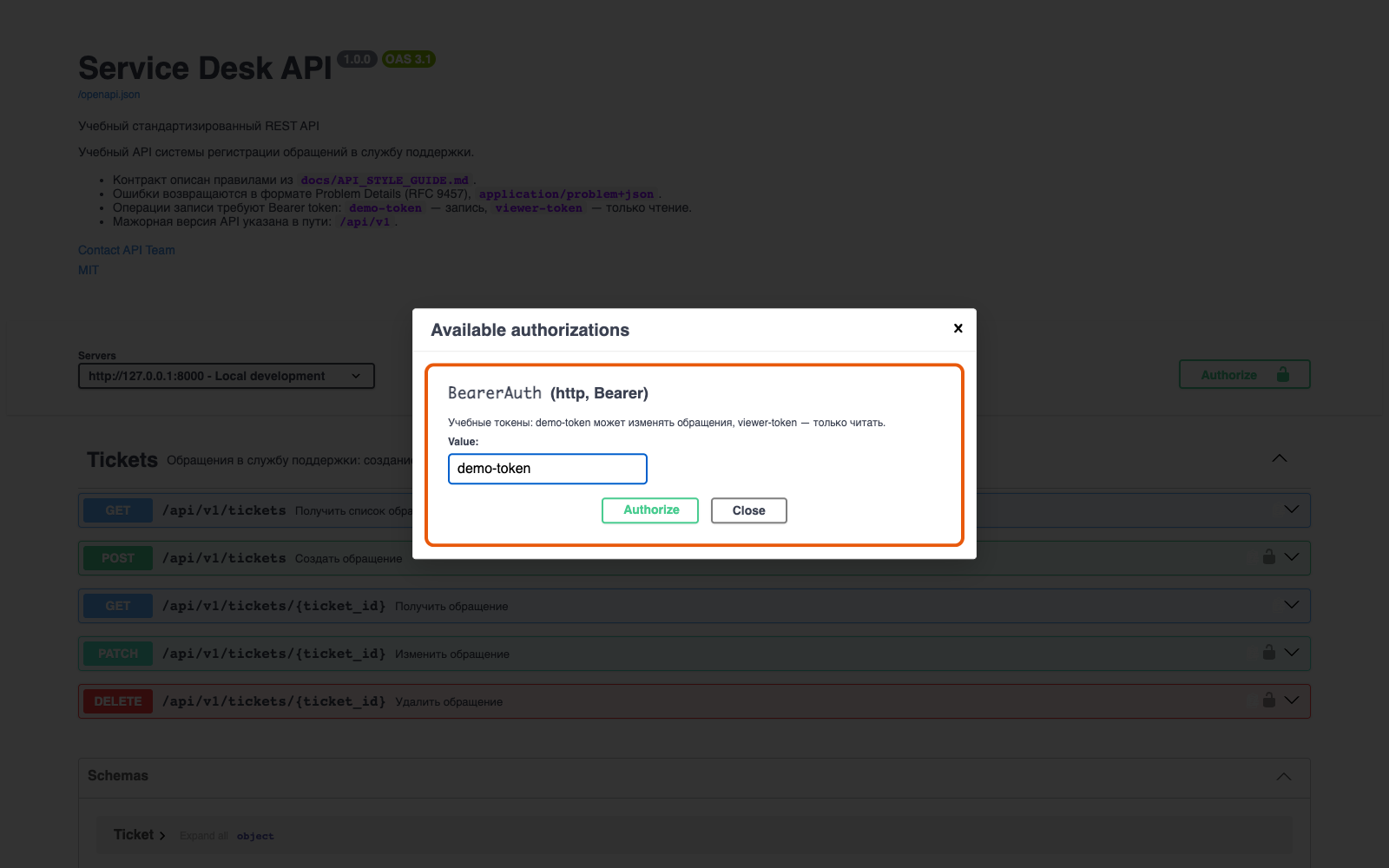Click the Schemas heading
1389x868 pixels.
click(118, 776)
